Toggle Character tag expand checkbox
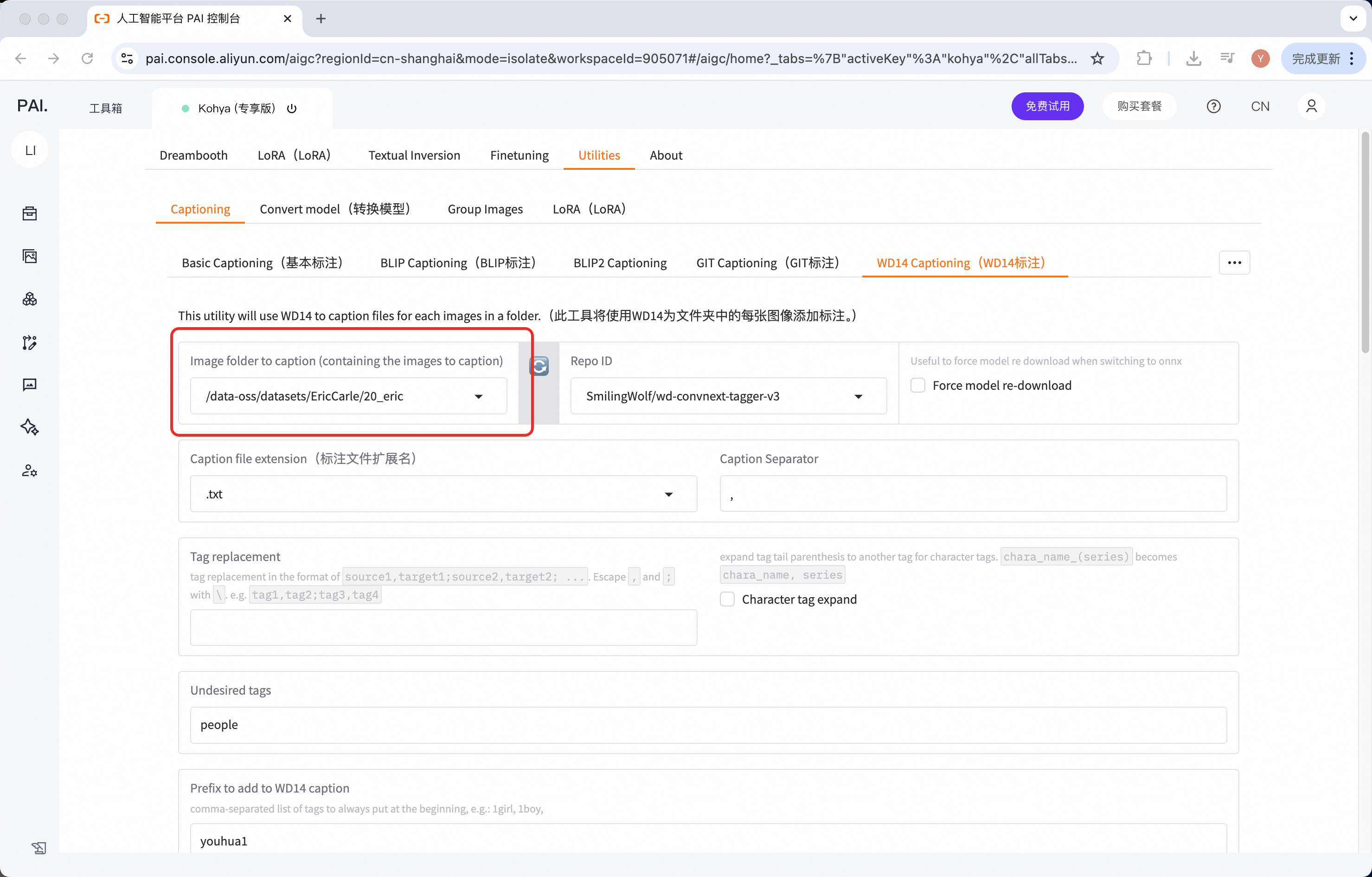Viewport: 1372px width, 877px height. (727, 599)
